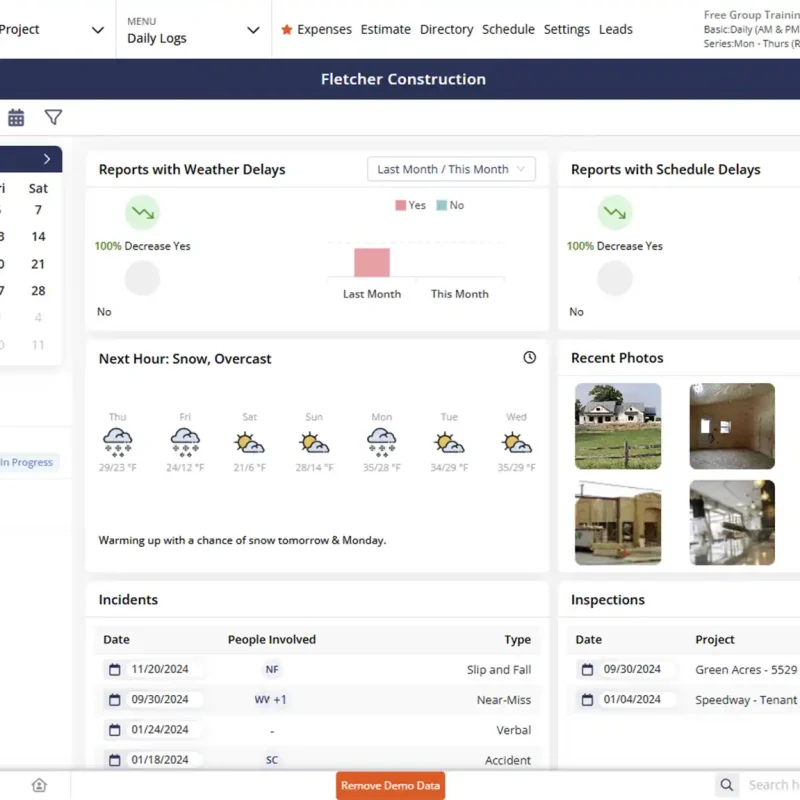Open the storefront building photo thumbnail
The image size is (800, 800).
(618, 522)
